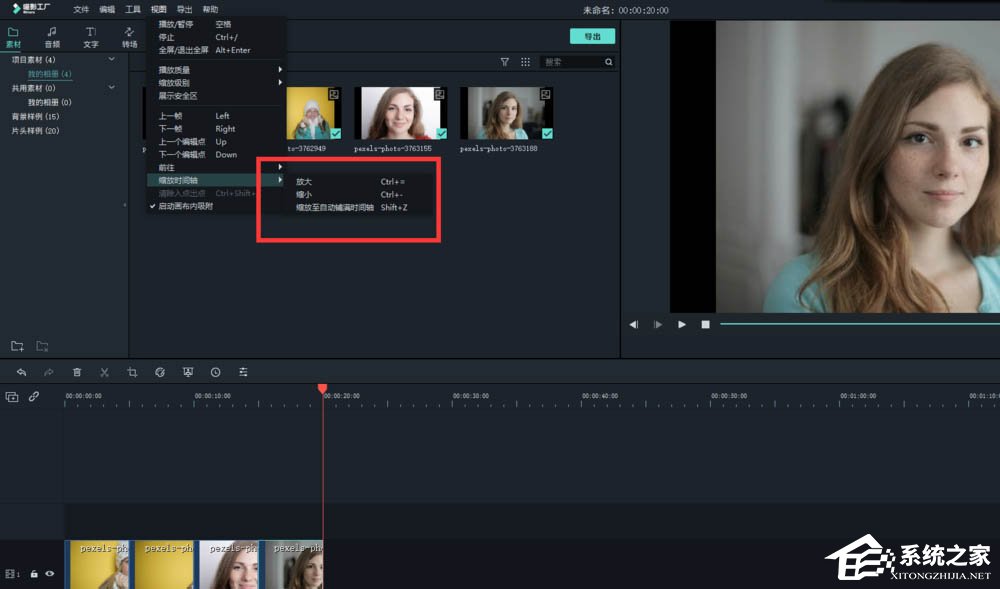Open the 文件 menu
This screenshot has width=1000, height=589.
(x=81, y=10)
